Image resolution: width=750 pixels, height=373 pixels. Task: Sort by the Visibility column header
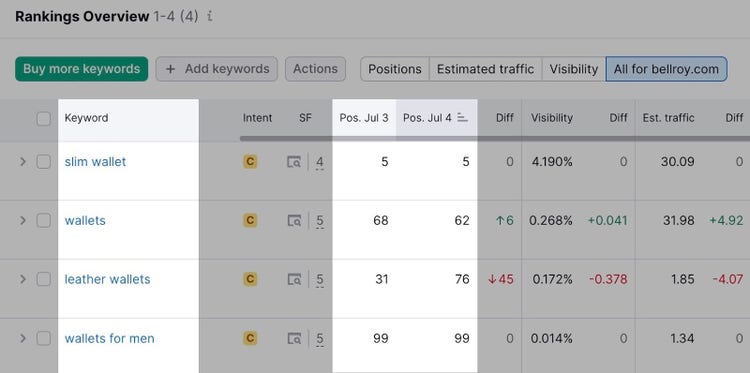pyautogui.click(x=552, y=118)
